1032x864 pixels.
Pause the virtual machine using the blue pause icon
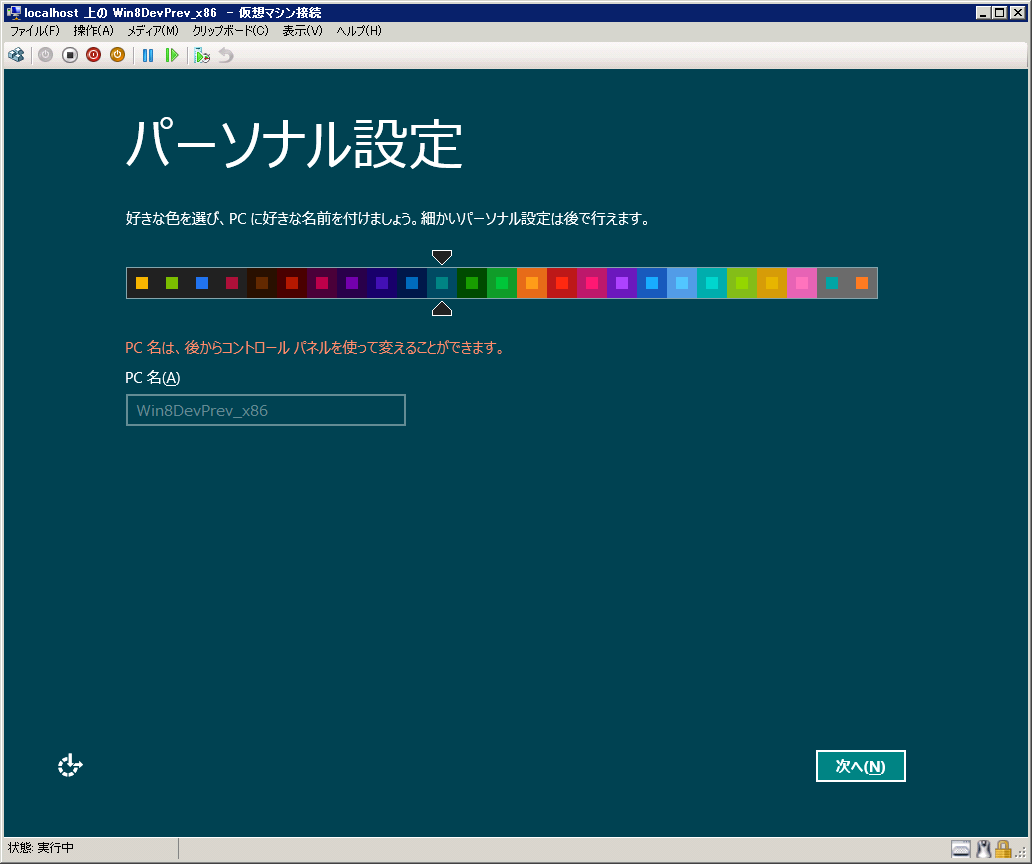(148, 55)
